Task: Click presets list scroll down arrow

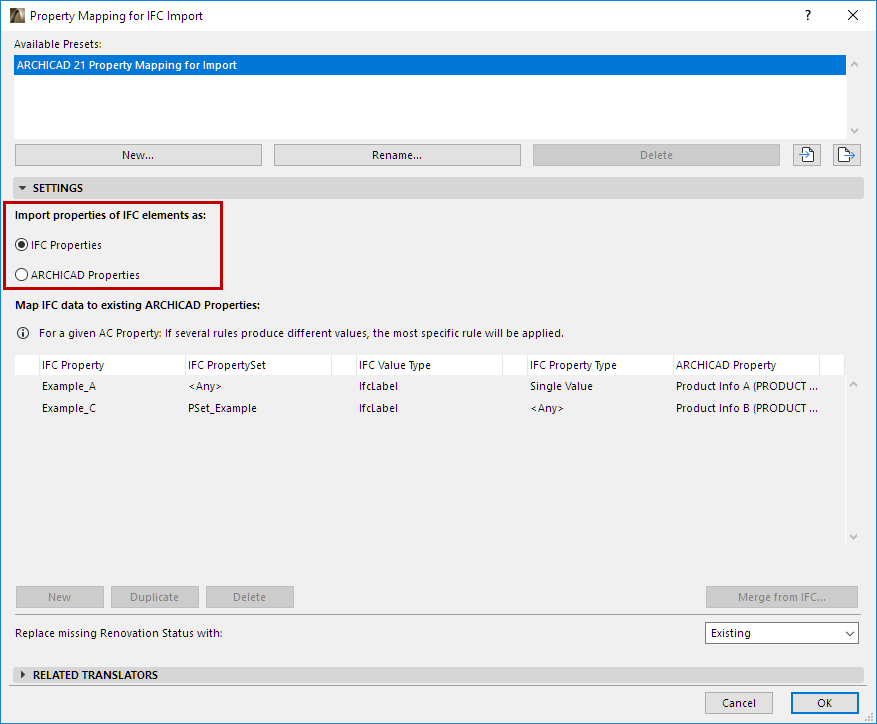Action: [x=854, y=130]
